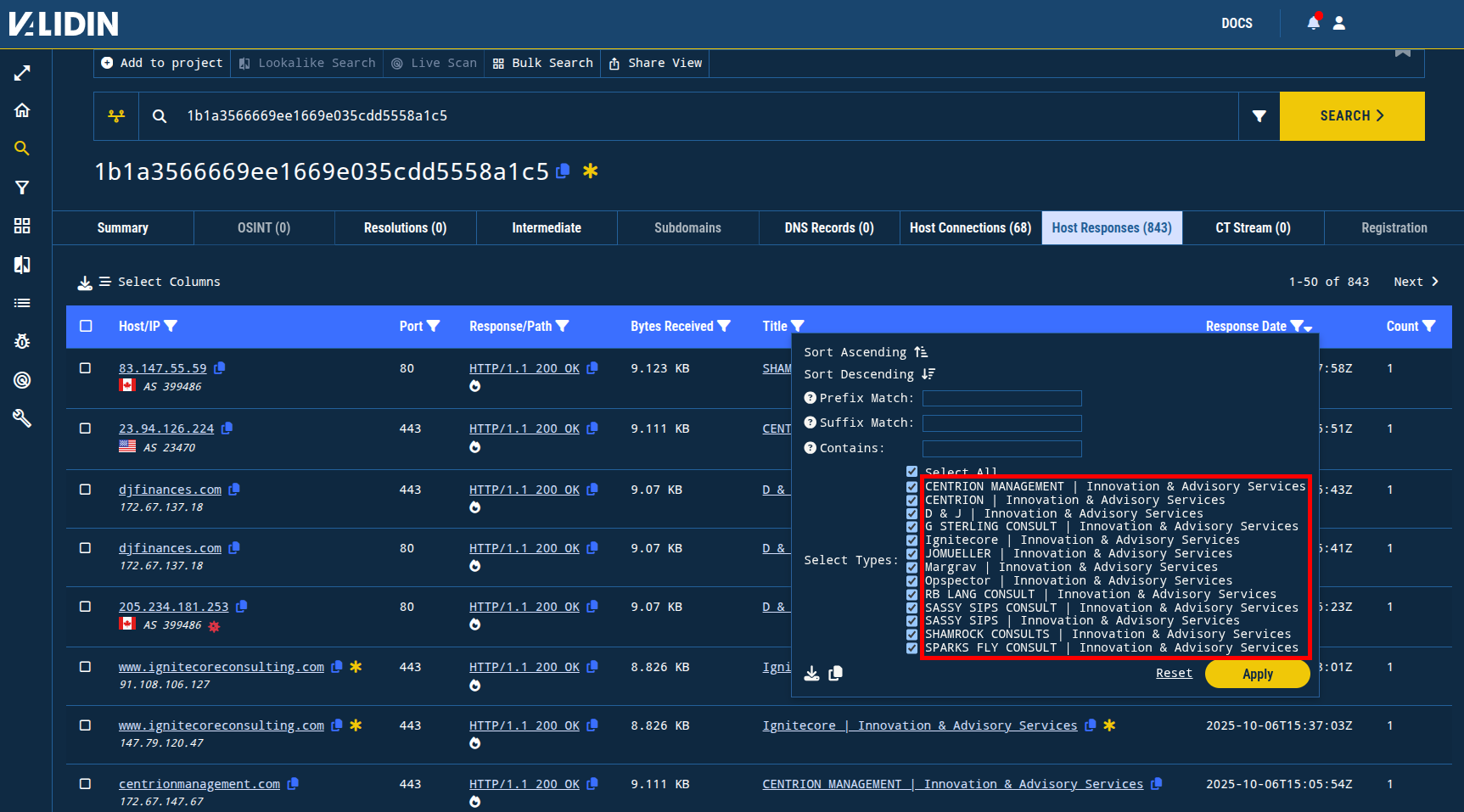Open the Summary tab
Screen dimensions: 1464x812
click(x=123, y=227)
